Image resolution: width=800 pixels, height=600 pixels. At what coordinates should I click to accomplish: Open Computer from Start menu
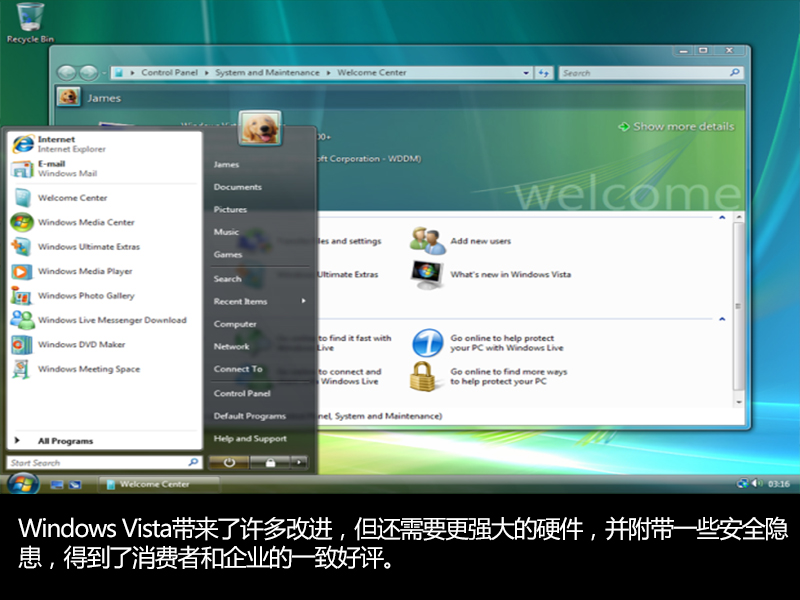tap(235, 323)
